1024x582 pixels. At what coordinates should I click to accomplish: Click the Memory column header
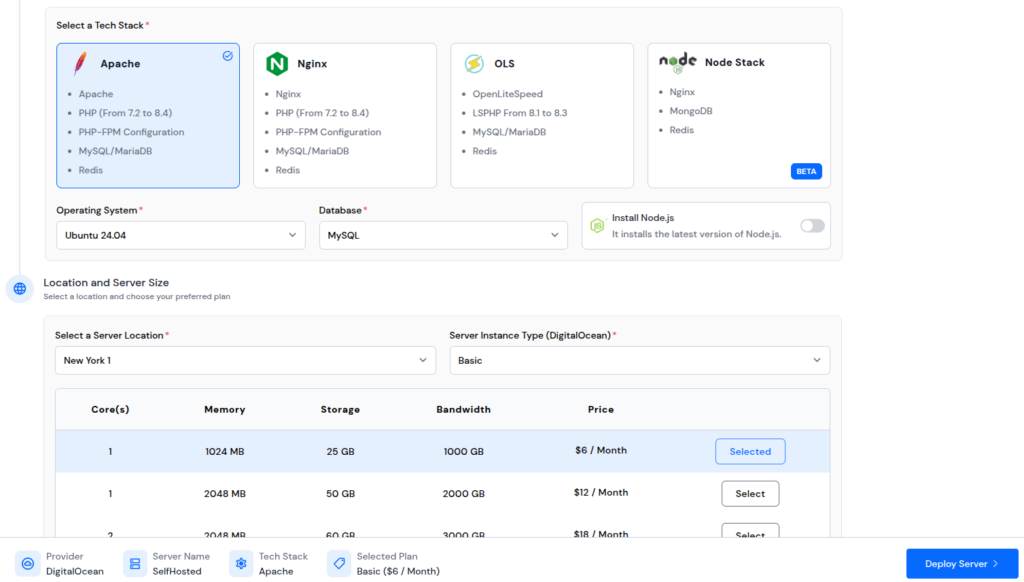coord(225,410)
